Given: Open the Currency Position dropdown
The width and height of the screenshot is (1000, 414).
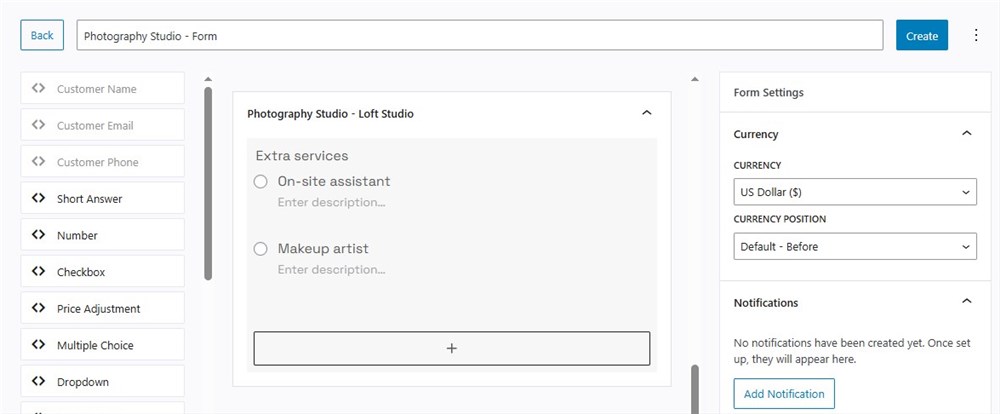Looking at the screenshot, I should tap(855, 246).
